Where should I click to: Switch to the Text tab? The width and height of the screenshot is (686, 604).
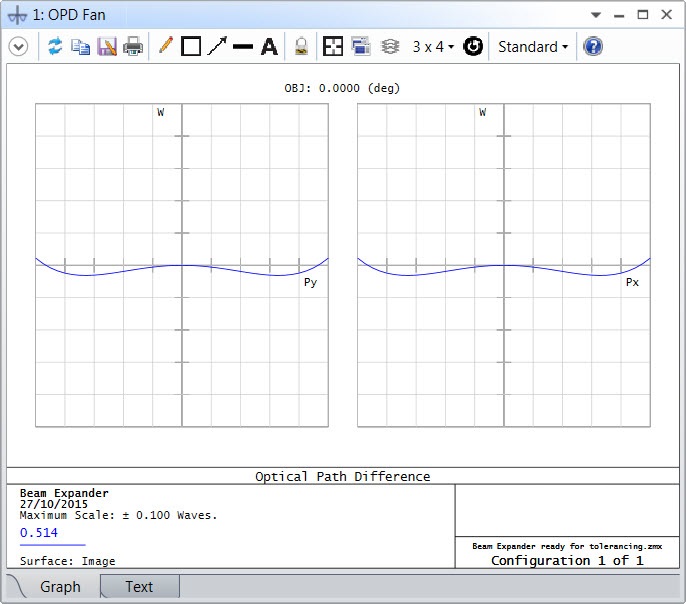tap(140, 587)
